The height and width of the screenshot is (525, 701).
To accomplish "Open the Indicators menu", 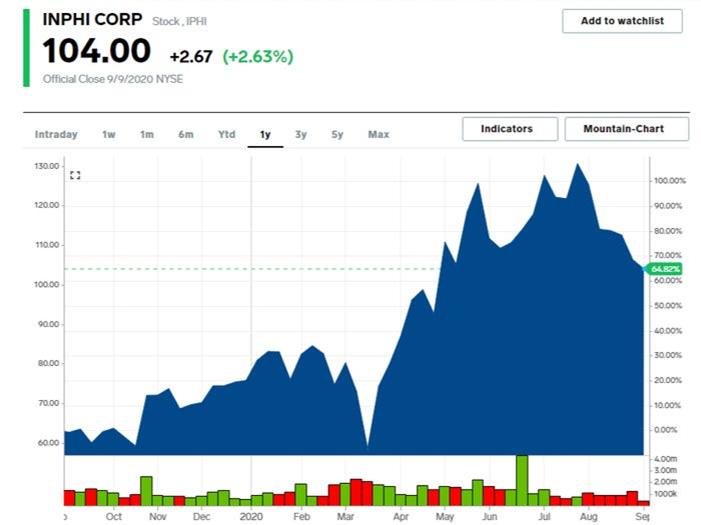I will tap(510, 129).
